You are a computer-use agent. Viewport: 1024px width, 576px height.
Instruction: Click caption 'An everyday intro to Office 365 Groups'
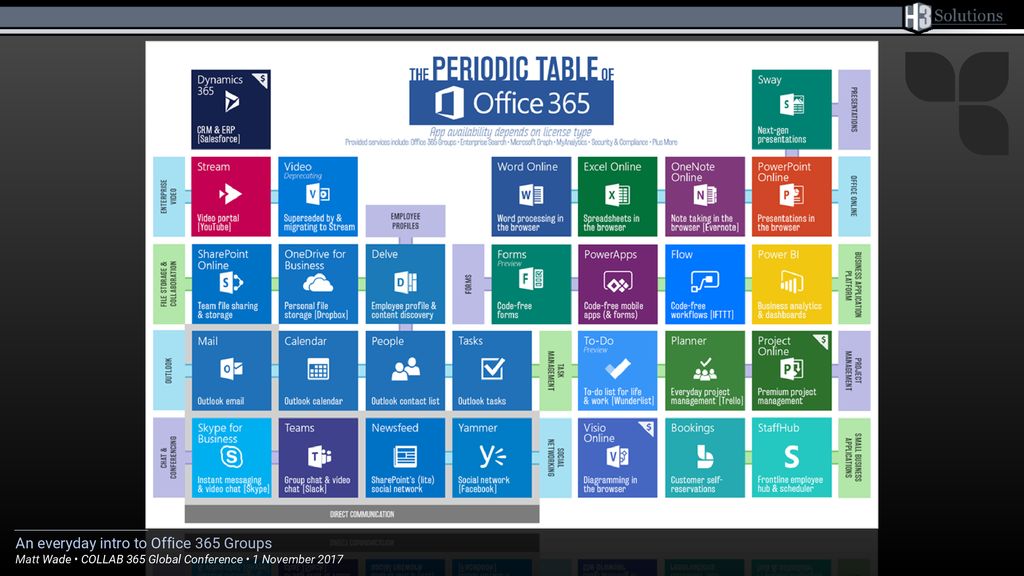[x=144, y=543]
